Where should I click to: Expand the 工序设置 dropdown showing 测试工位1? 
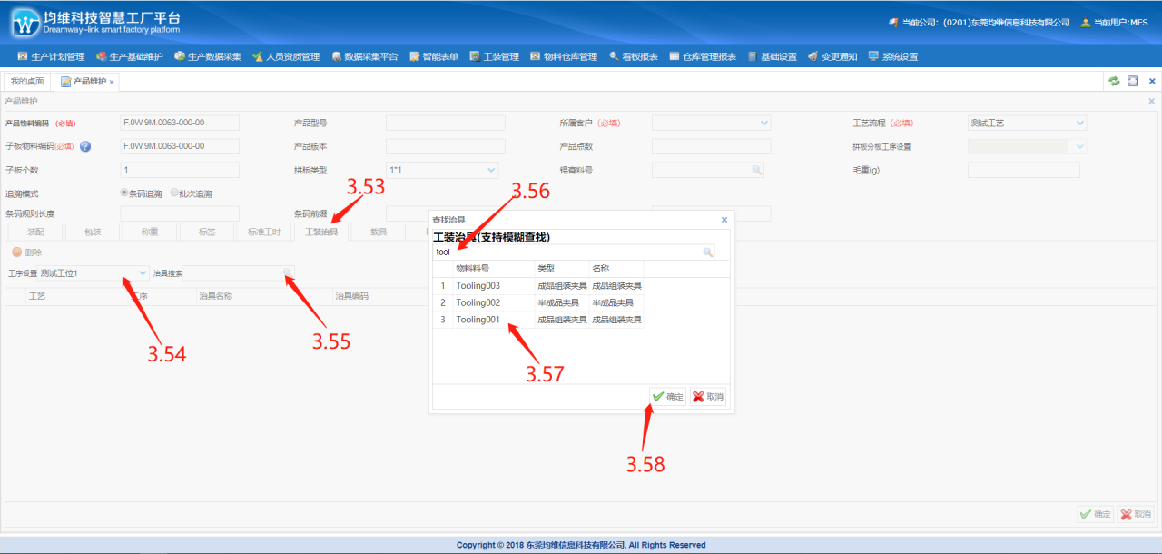142,273
